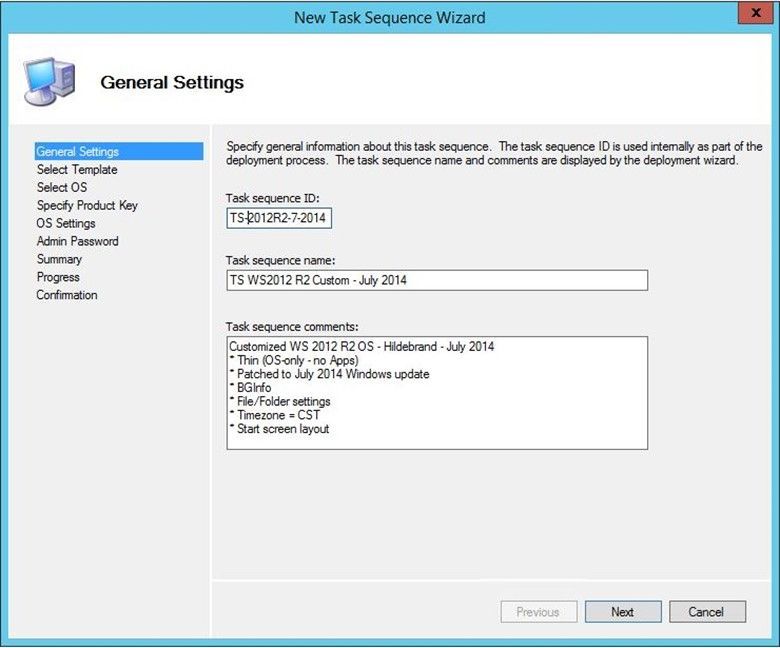780x648 pixels.
Task: Click the 'Task sequence ID:' label
Action: (x=273, y=198)
